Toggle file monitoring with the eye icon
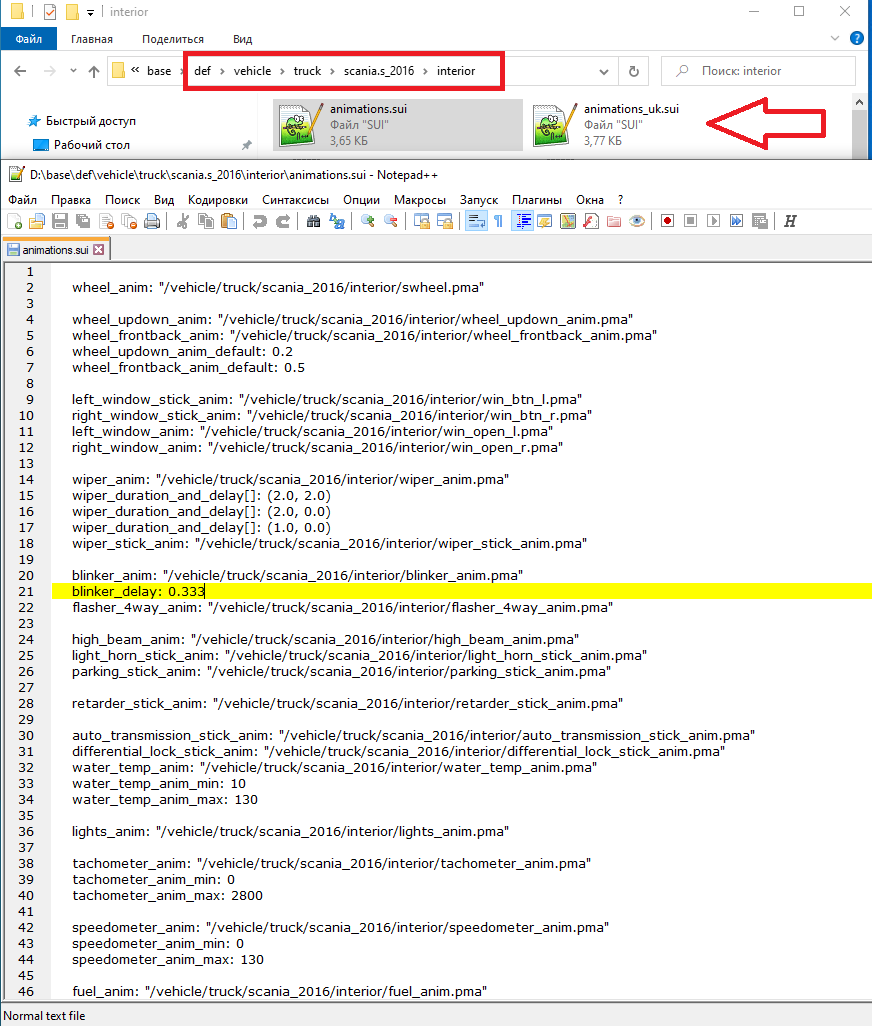Image resolution: width=872 pixels, height=1026 pixels. coord(637,221)
